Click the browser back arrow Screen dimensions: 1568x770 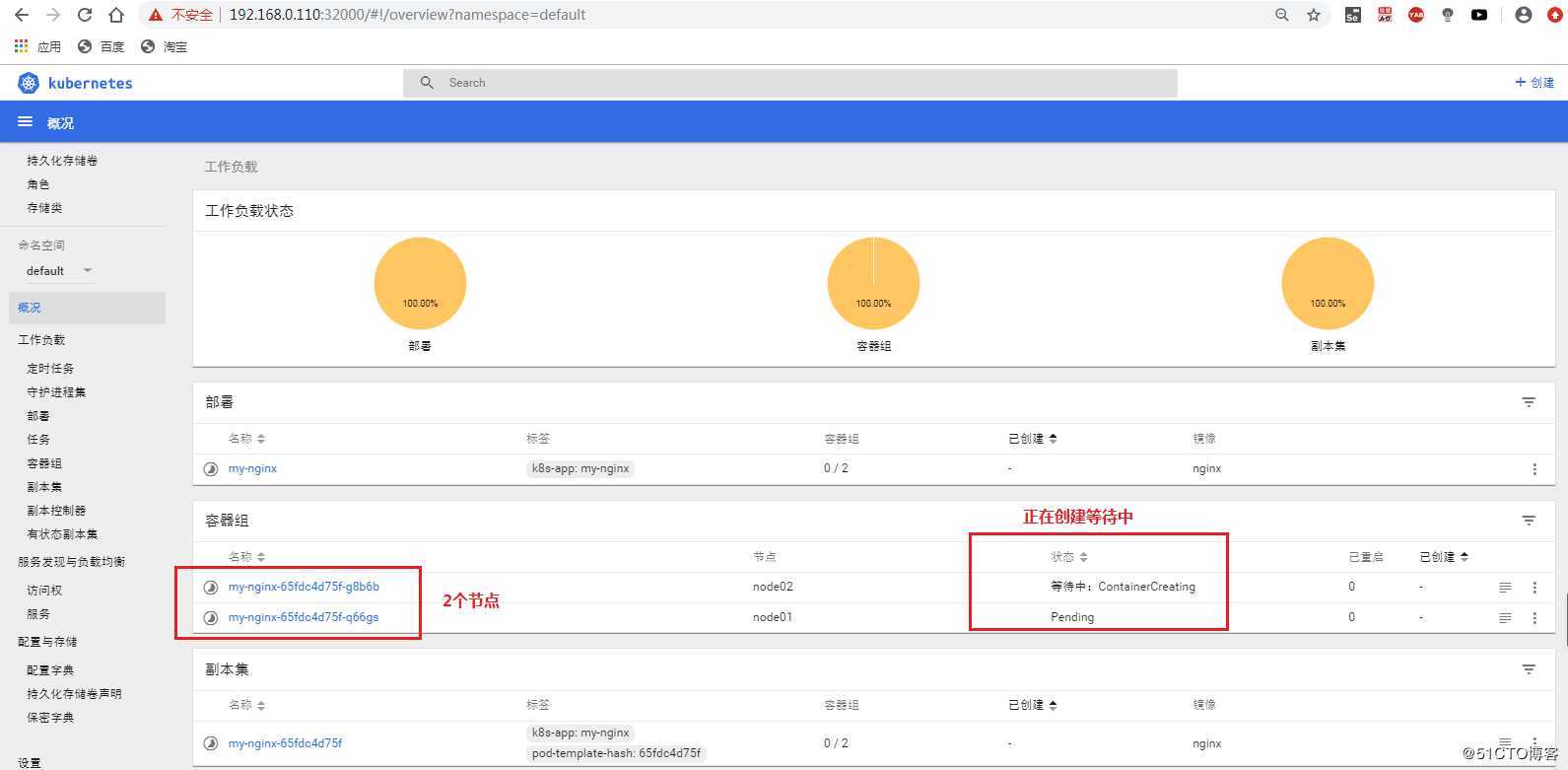click(22, 15)
